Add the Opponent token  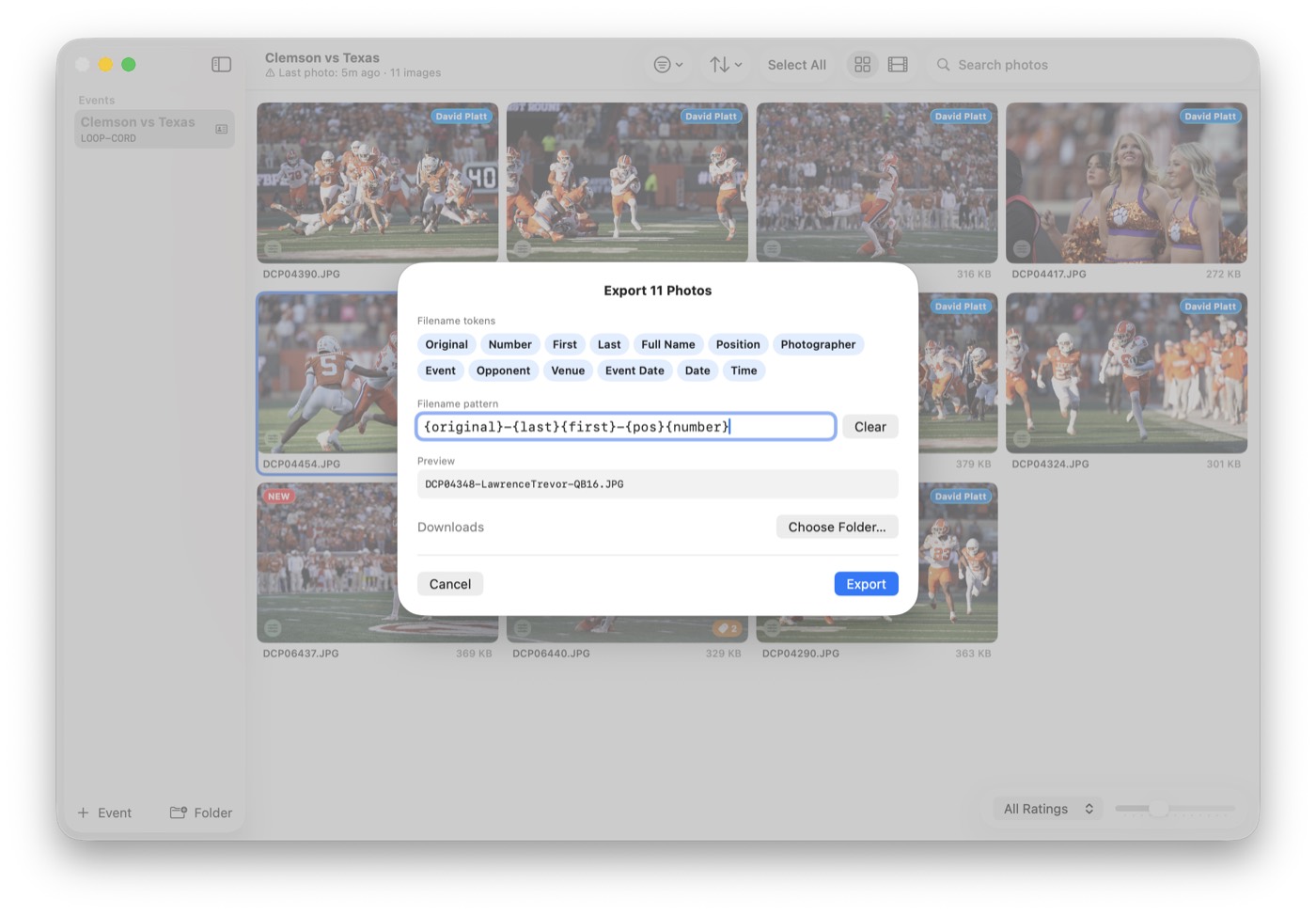click(x=503, y=371)
